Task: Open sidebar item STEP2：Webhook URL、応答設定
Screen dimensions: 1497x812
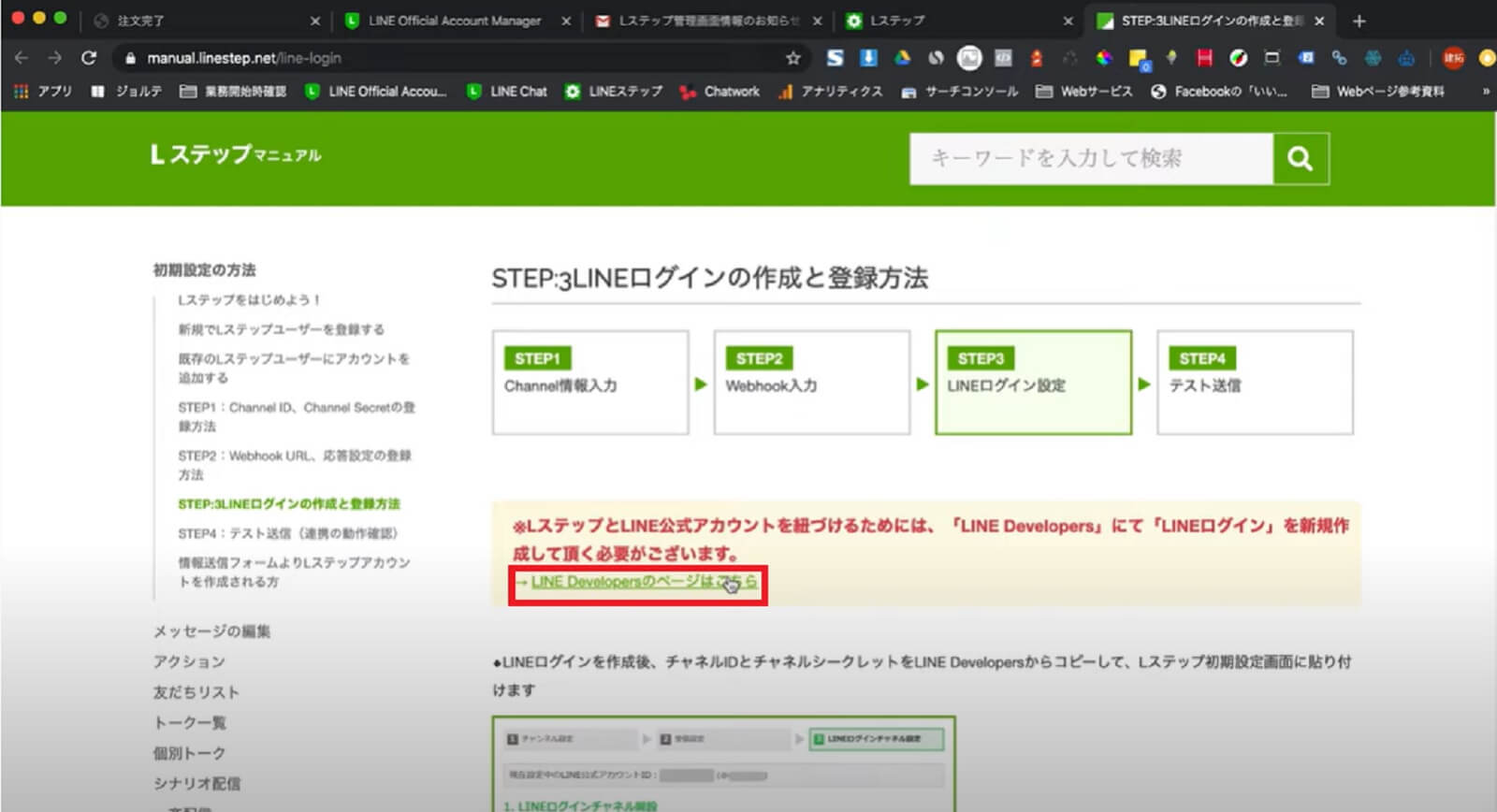Action: 295,465
